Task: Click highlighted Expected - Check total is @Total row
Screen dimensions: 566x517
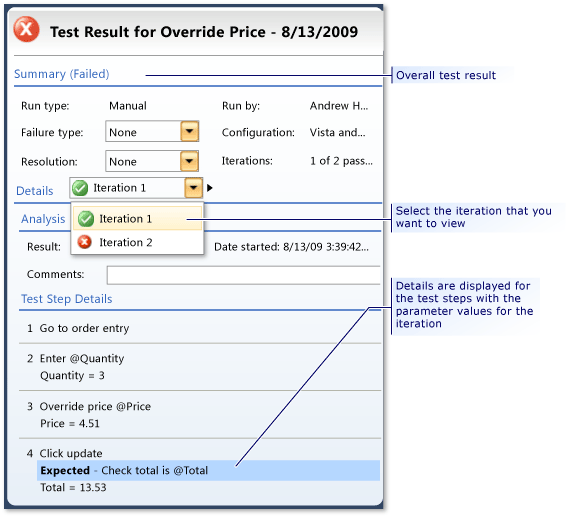Action: [x=208, y=470]
